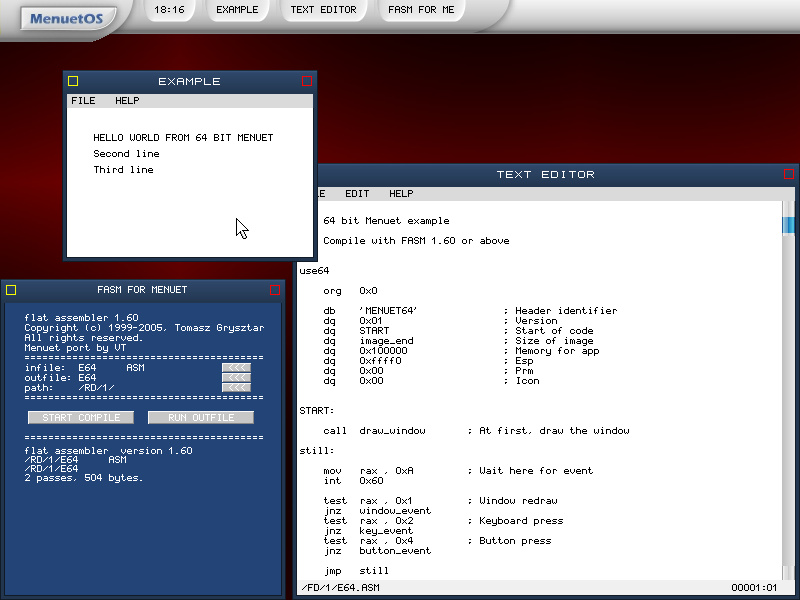Select the FASM FOR ME taskbar button
The width and height of the screenshot is (800, 600).
(421, 10)
